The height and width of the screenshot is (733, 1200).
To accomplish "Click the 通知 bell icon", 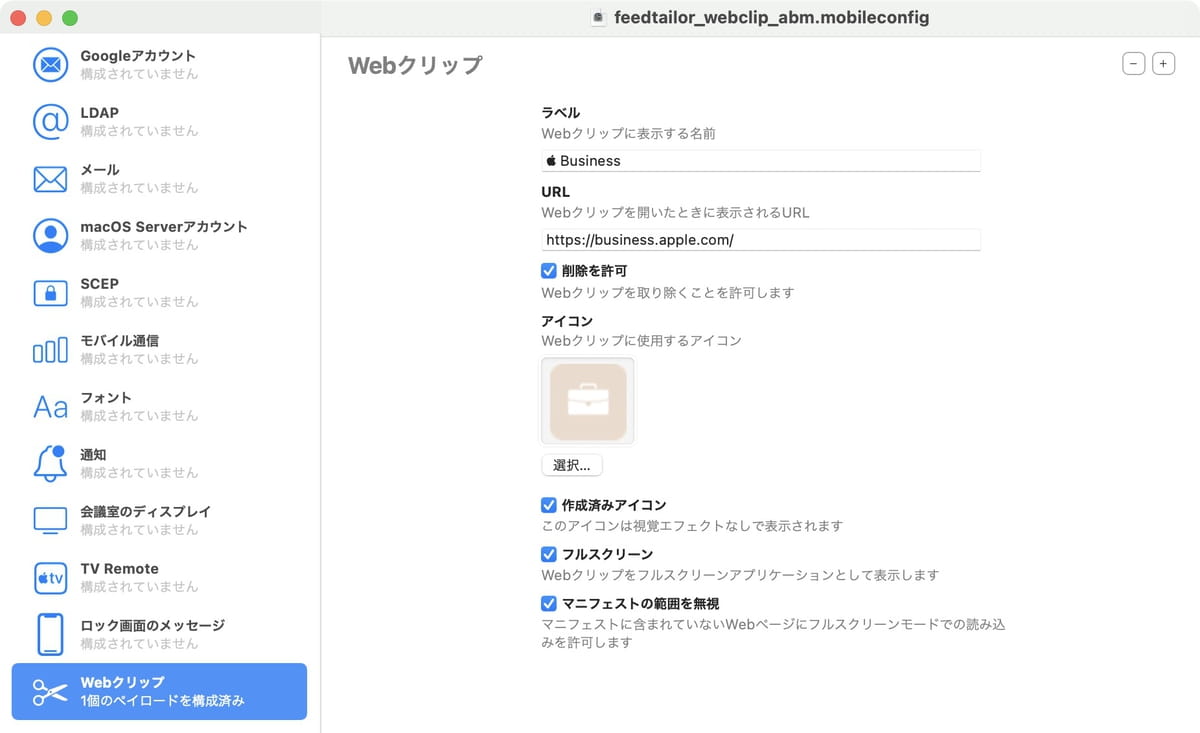I will (50, 464).
